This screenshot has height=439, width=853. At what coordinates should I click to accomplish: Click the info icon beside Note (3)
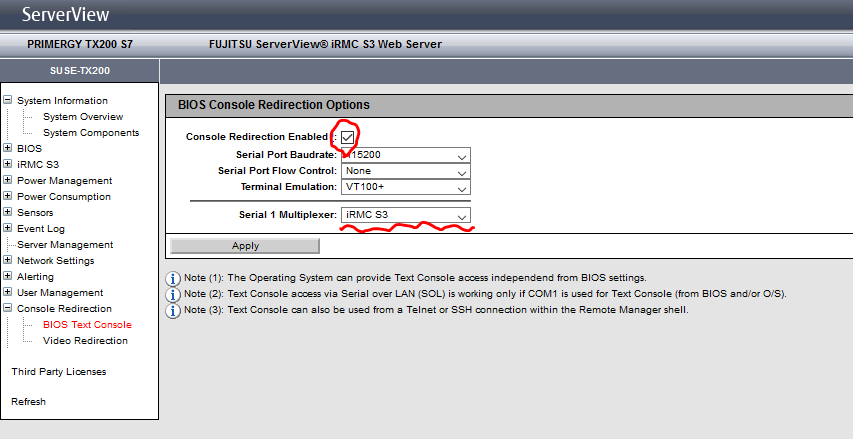172,311
